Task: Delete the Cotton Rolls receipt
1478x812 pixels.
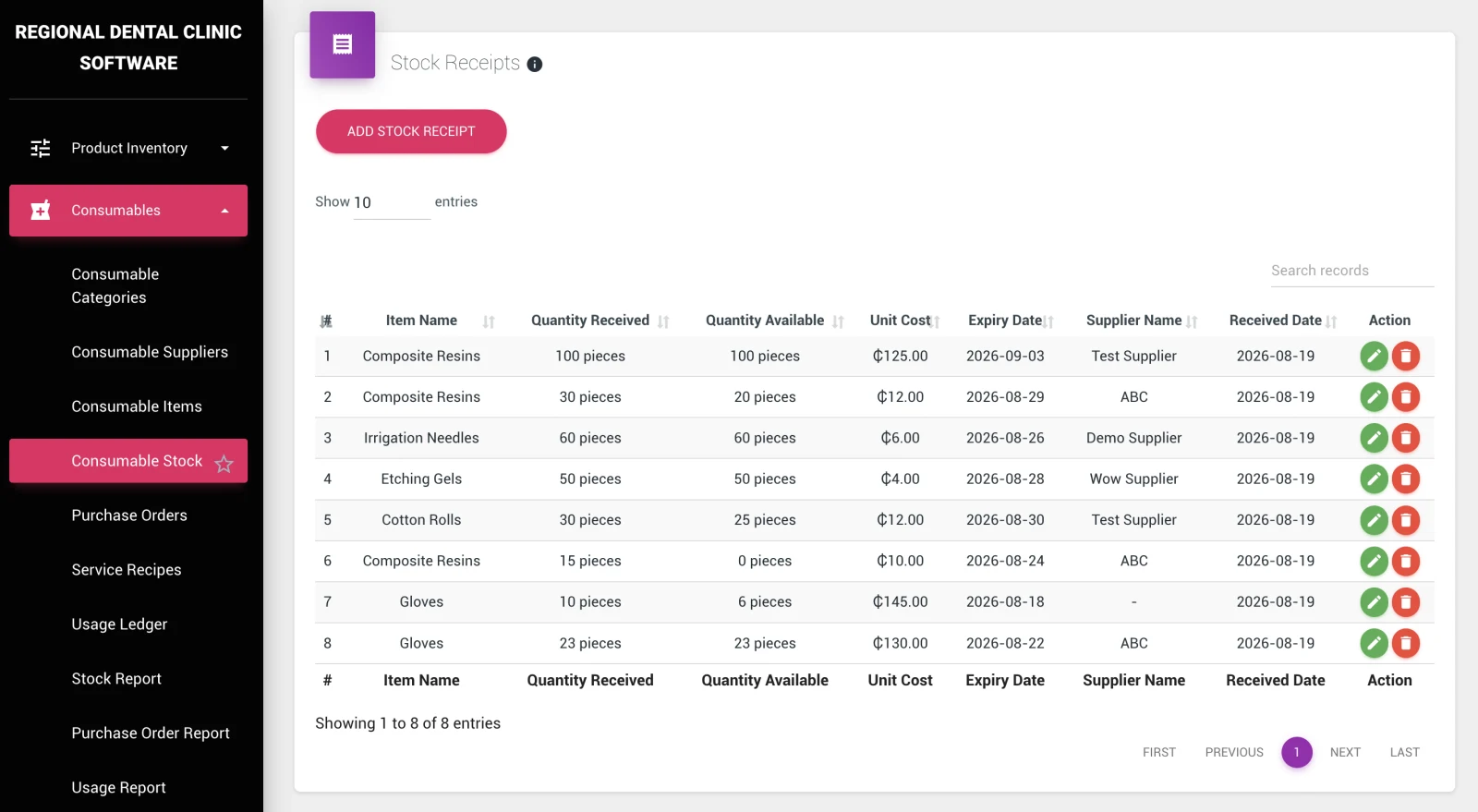Action: click(x=1406, y=520)
